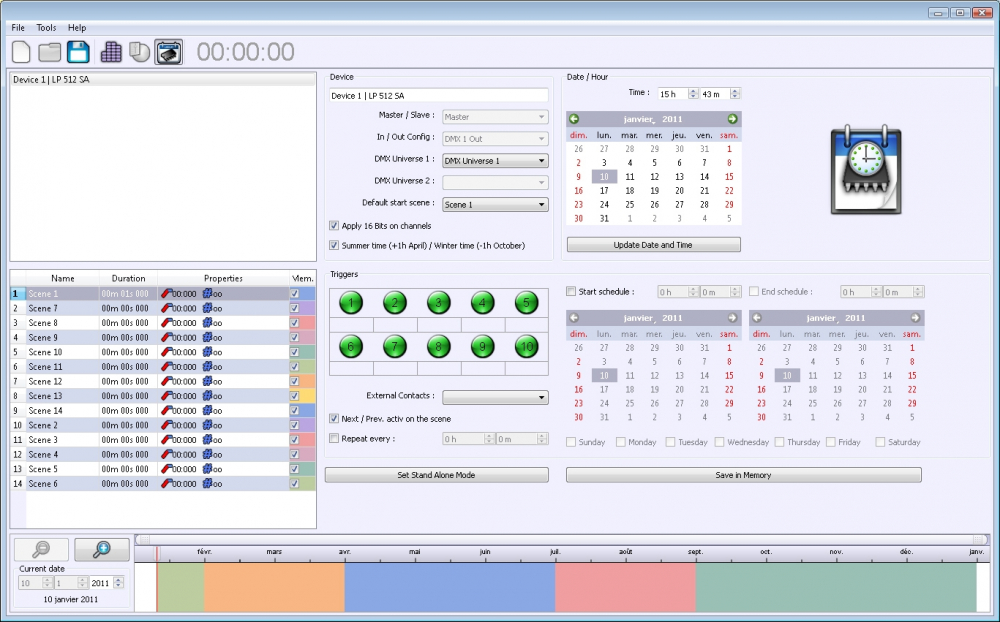The width and height of the screenshot is (1000, 622).
Task: Click the New document toolbar icon
Action: pos(22,52)
